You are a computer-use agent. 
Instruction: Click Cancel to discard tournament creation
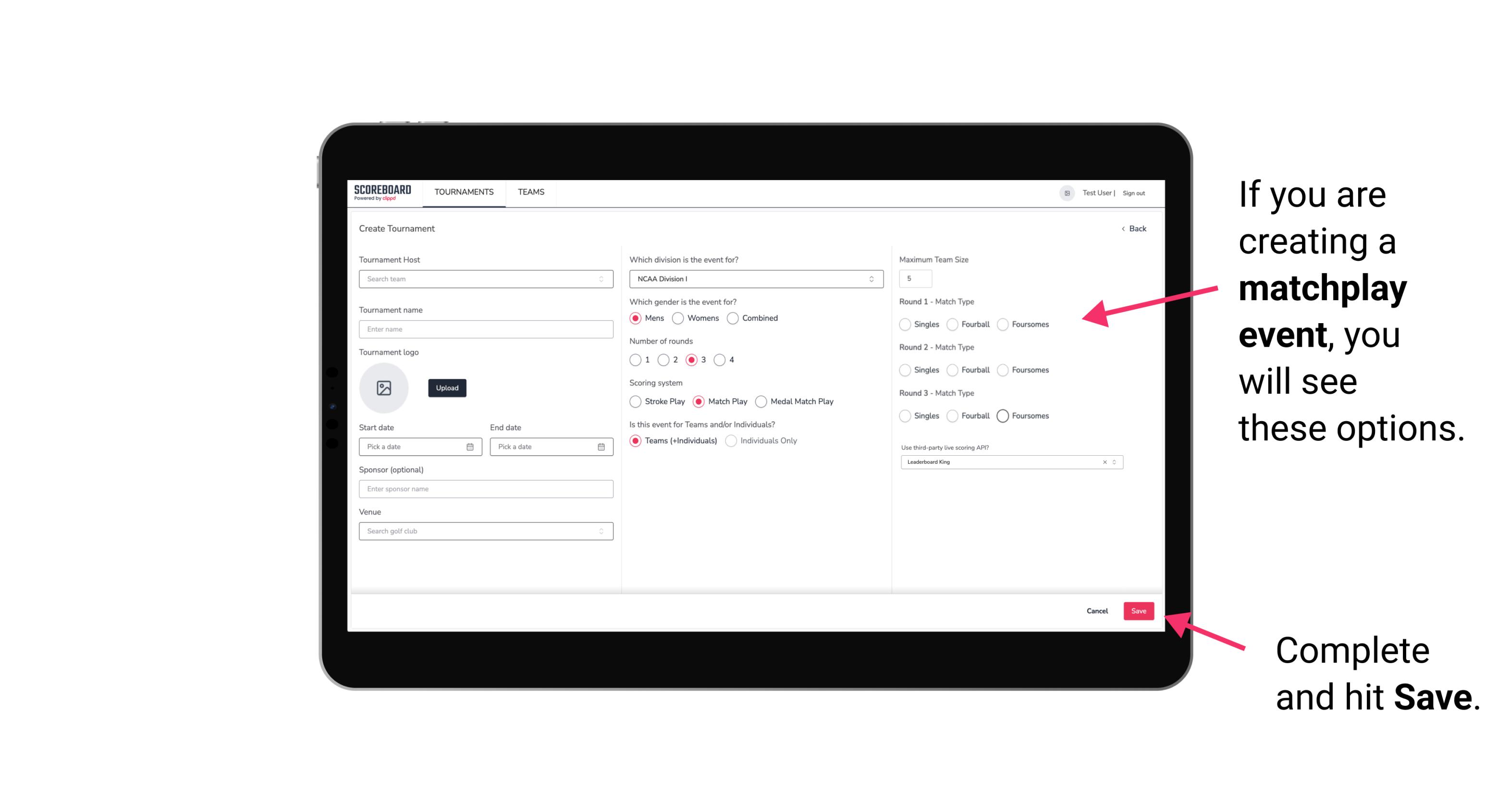coord(1098,610)
